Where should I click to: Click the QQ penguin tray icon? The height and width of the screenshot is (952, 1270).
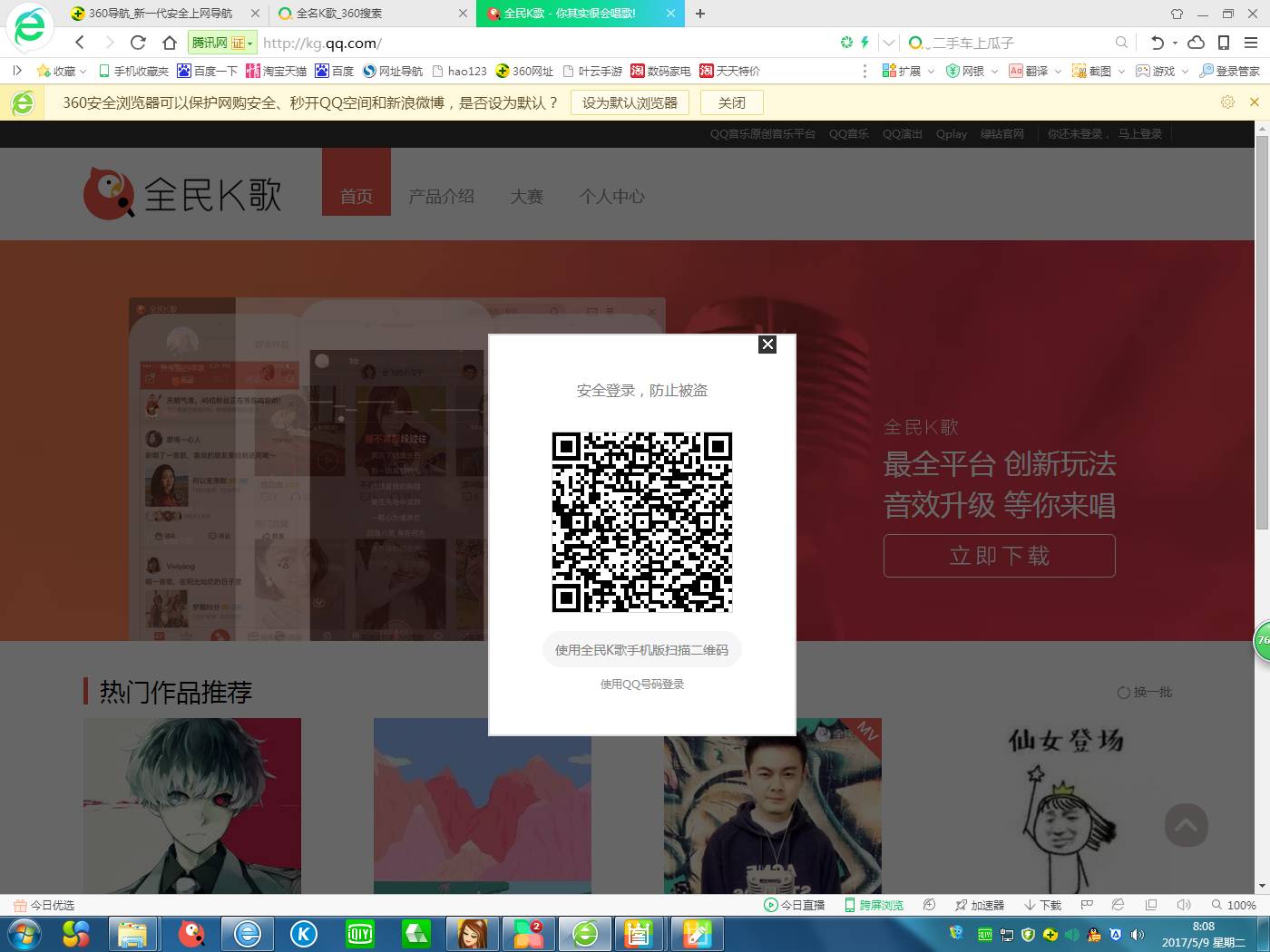(x=1094, y=935)
